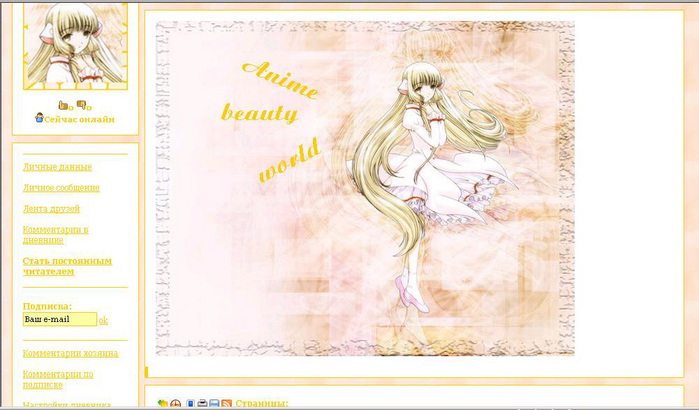Open Комментарии в дневнике link
This screenshot has height=410, width=699.
pos(56,235)
